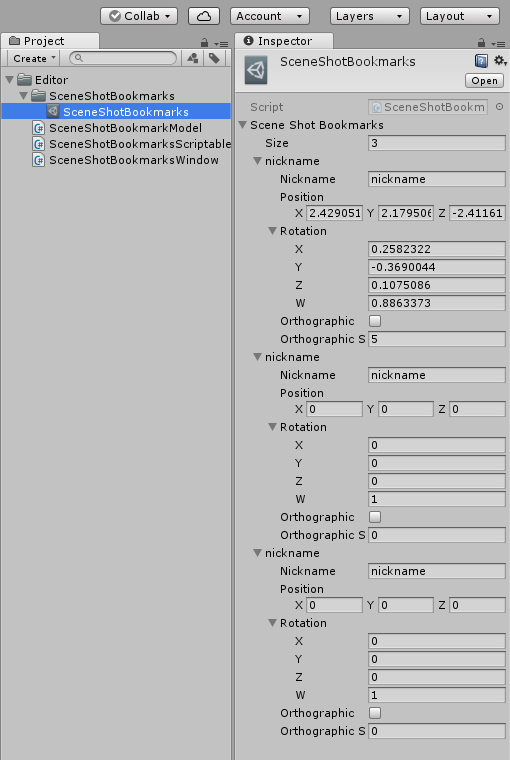Click third bookmark Nickname field
This screenshot has height=760, width=510.
pyautogui.click(x=436, y=570)
